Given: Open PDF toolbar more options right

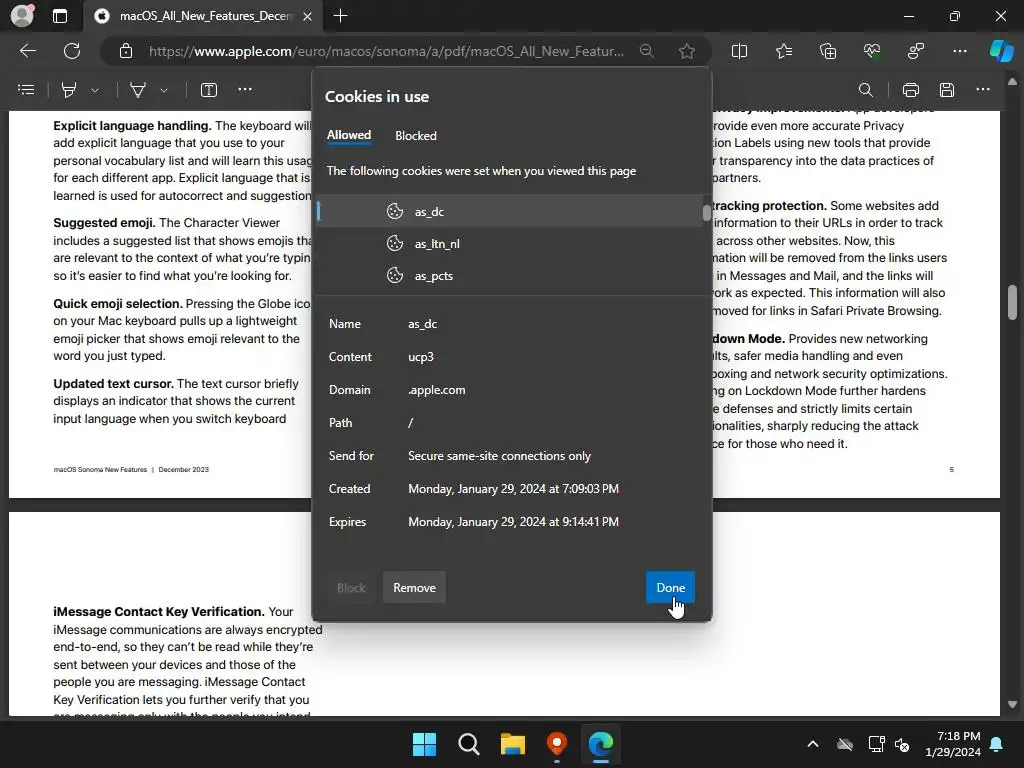Looking at the screenshot, I should pos(983,89).
